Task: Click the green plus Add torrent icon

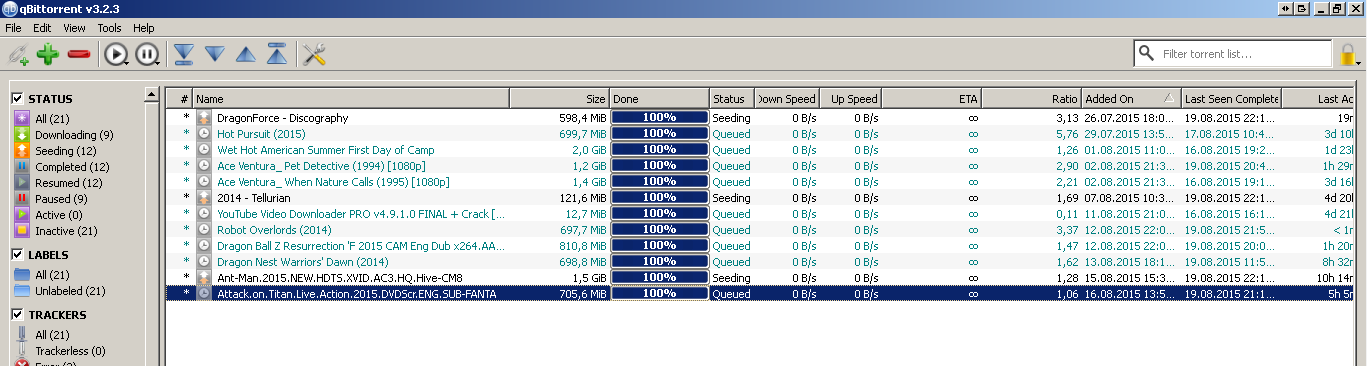Action: (x=47, y=55)
